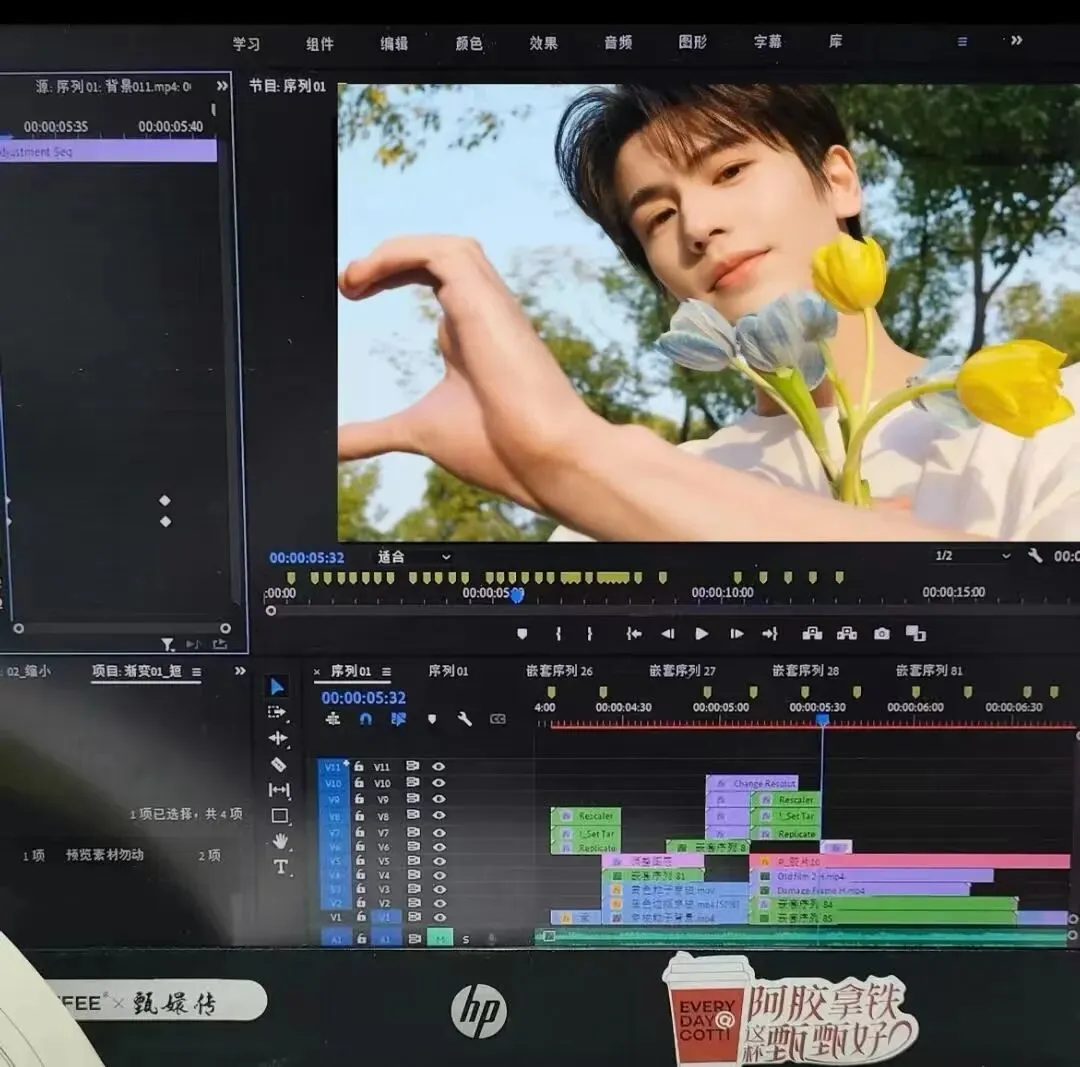Image resolution: width=1080 pixels, height=1067 pixels.
Task: Open 嵌套序列 26 timeline tab
Action: [x=559, y=671]
